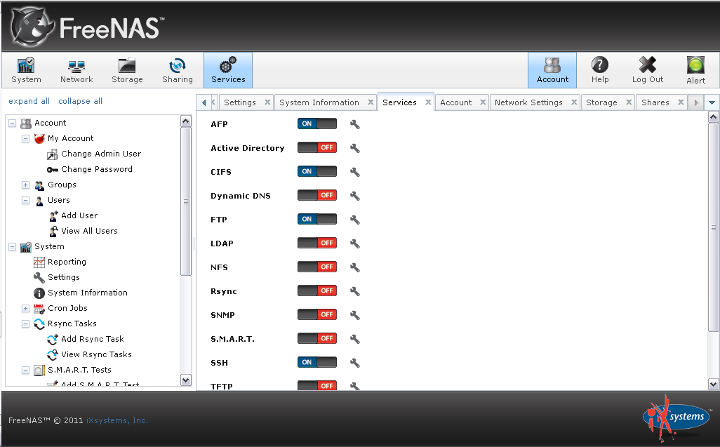Click services panel scrollbar up arrow
Screen dimensions: 720x447
click(713, 117)
